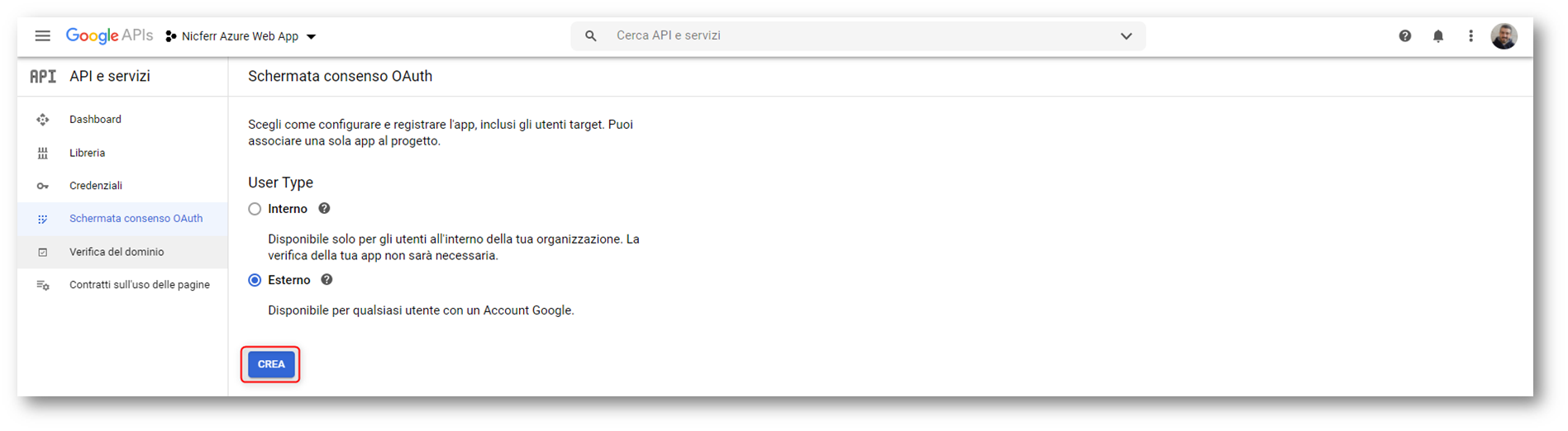This screenshot has width=1568, height=431.
Task: Open Contratti sull'uso delle pagine
Action: 139,285
